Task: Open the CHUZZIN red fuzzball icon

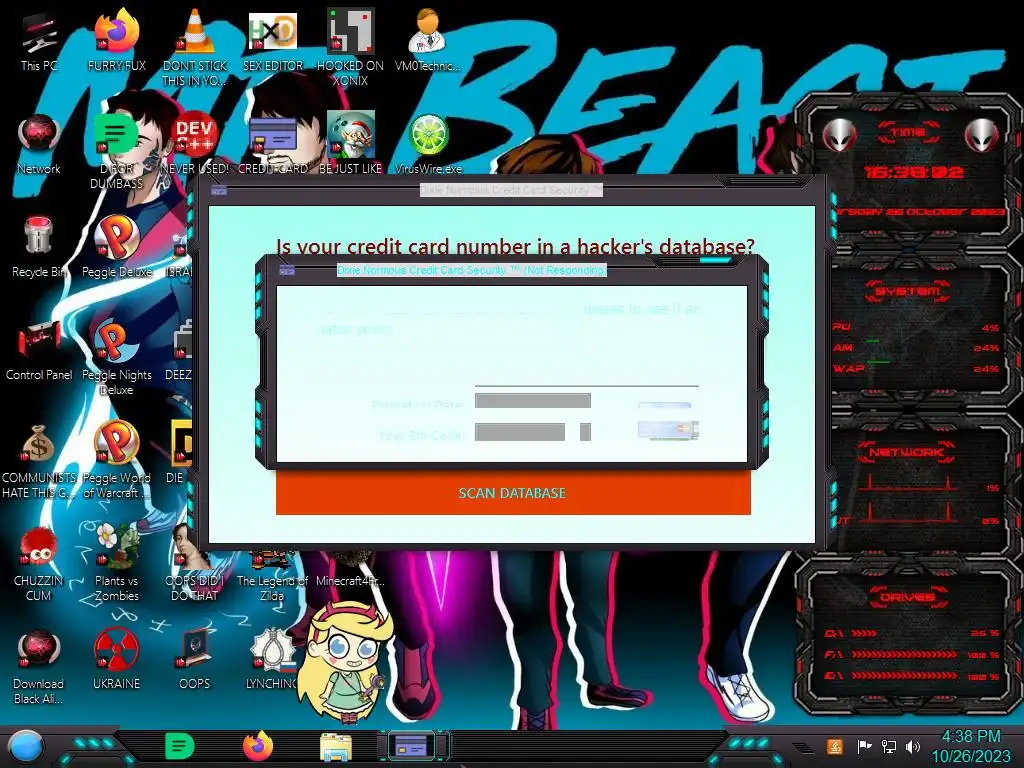Action: (x=39, y=564)
